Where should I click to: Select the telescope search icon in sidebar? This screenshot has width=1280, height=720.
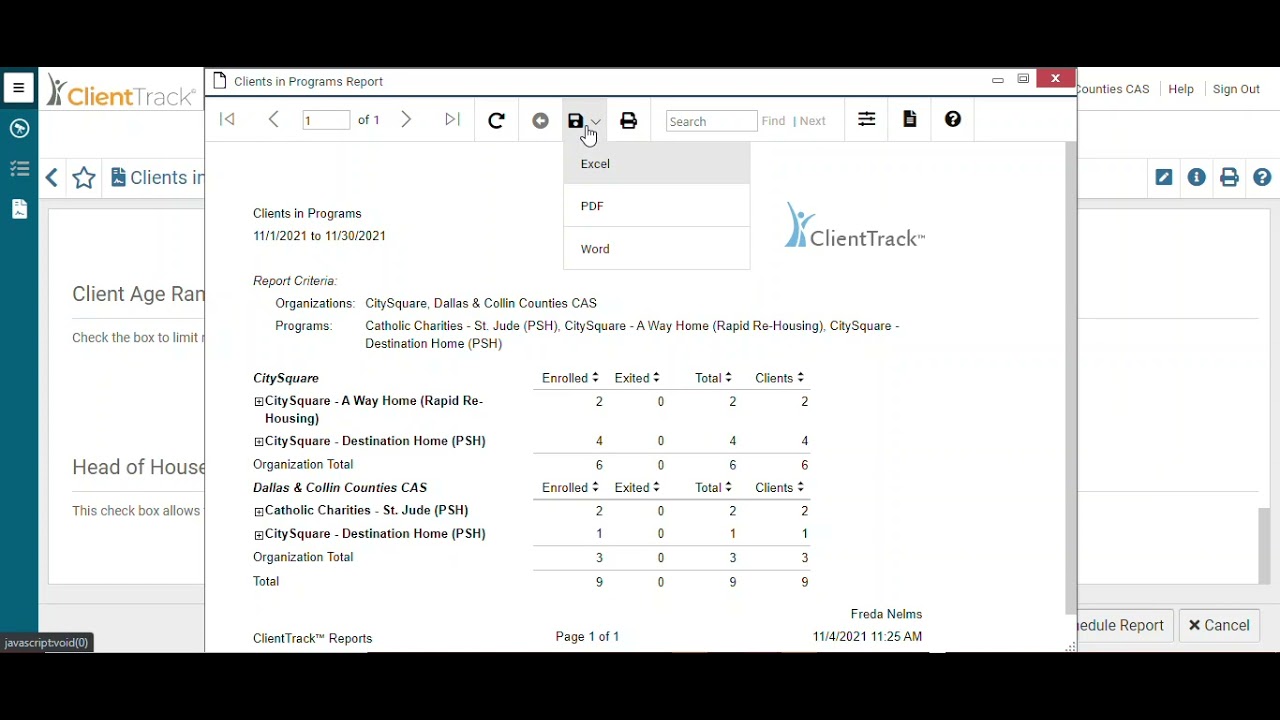19,128
